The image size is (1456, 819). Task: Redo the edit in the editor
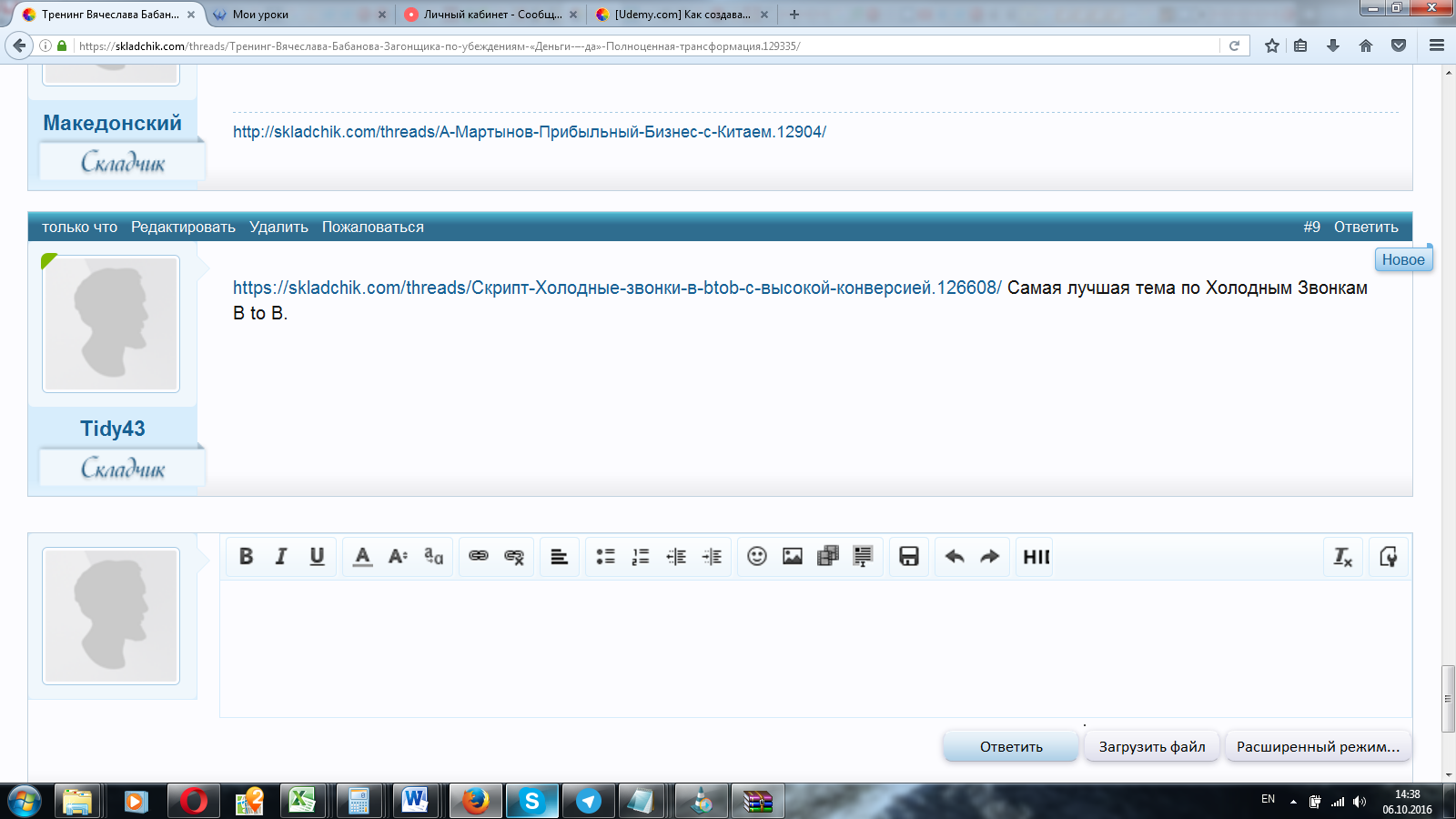pyautogui.click(x=990, y=556)
